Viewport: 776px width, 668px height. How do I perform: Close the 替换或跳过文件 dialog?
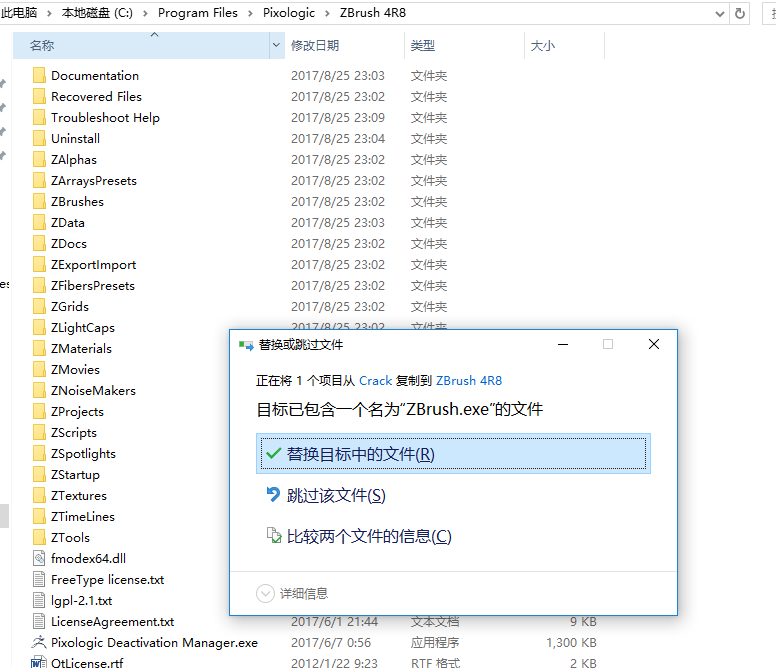(x=654, y=344)
